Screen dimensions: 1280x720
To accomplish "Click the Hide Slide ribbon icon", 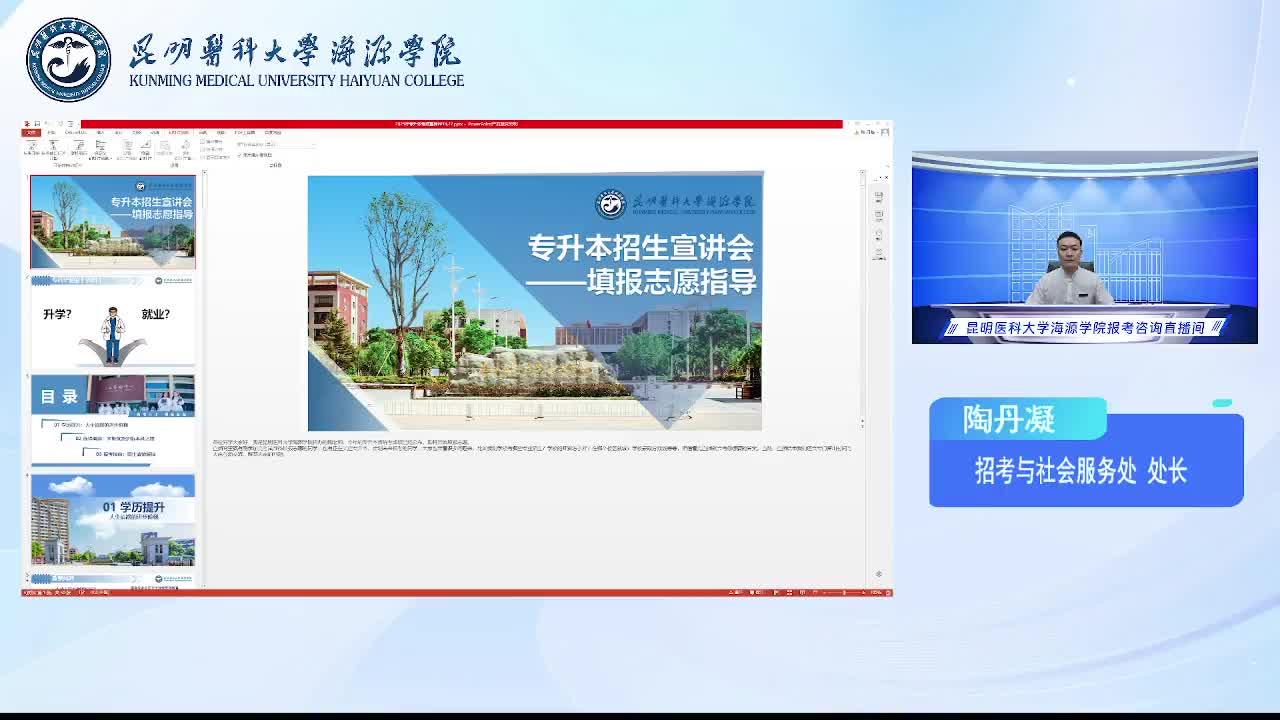I will pos(145,148).
